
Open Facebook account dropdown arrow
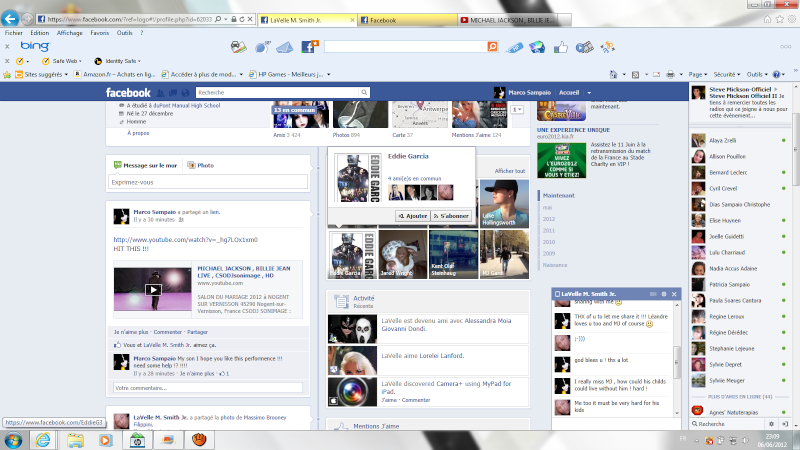coord(589,93)
